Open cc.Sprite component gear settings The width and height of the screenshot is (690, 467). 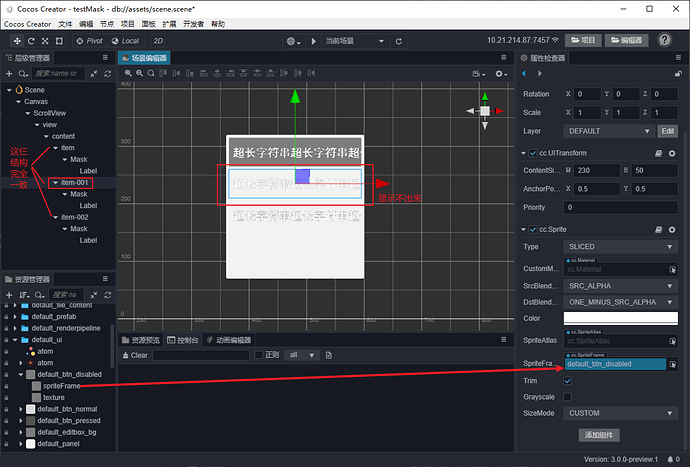coord(672,229)
